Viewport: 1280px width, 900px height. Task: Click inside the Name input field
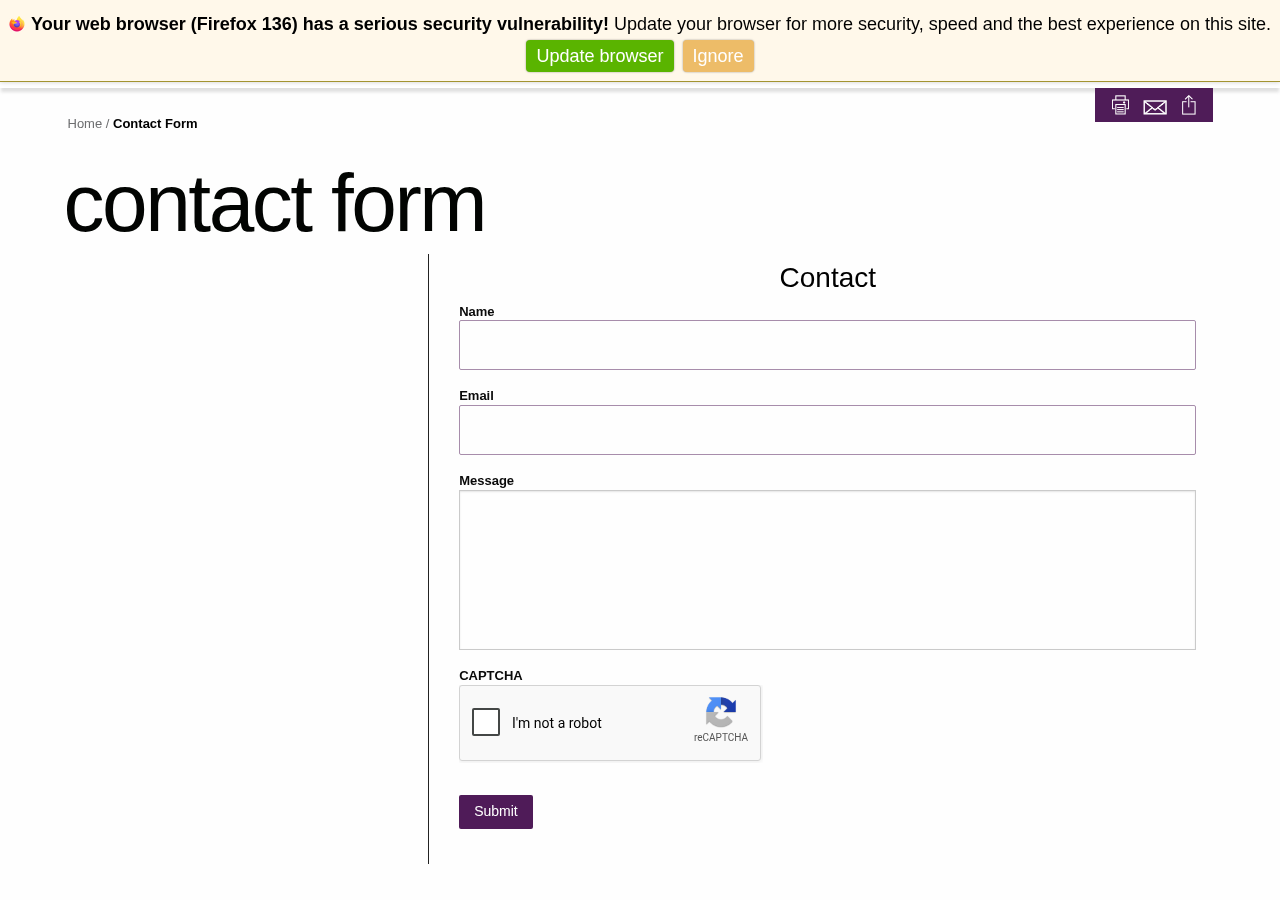coord(827,344)
